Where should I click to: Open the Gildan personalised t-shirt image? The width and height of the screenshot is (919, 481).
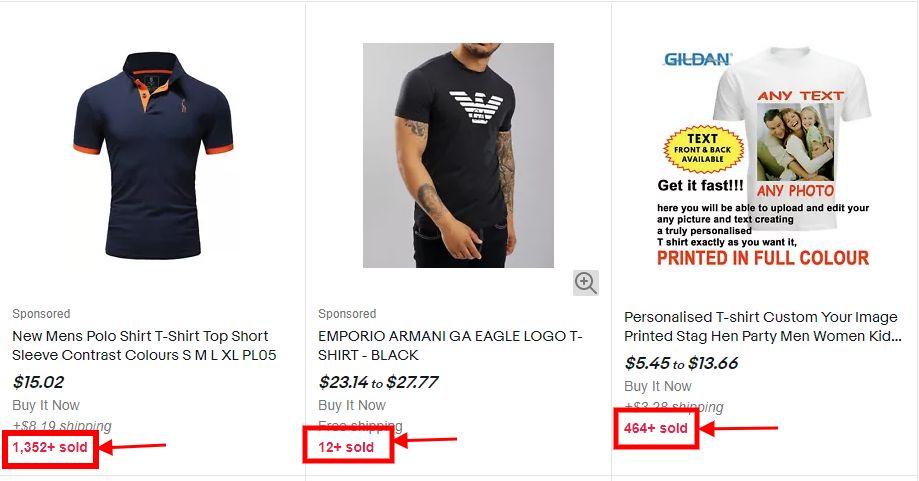[x=763, y=157]
